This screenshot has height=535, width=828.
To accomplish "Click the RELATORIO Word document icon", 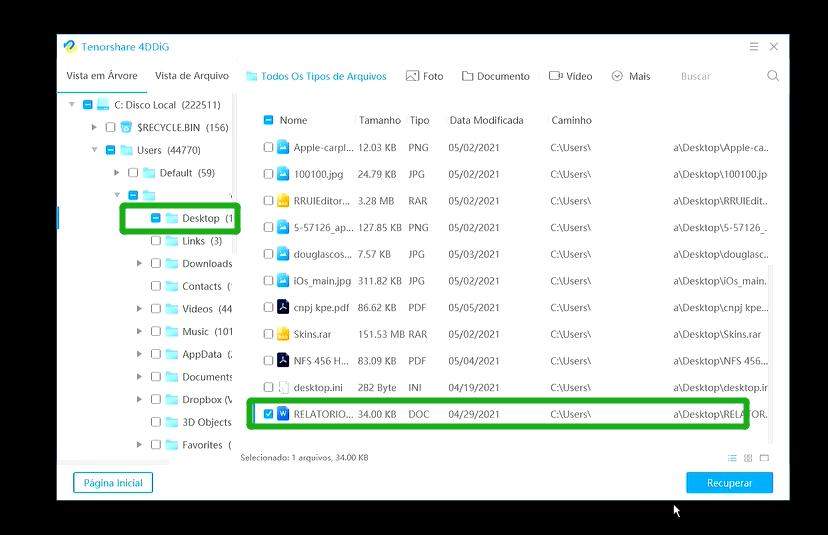I will 283,414.
